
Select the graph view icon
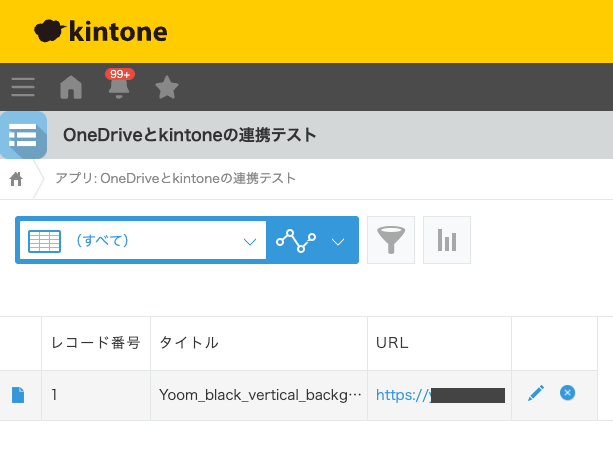pyautogui.click(x=296, y=240)
